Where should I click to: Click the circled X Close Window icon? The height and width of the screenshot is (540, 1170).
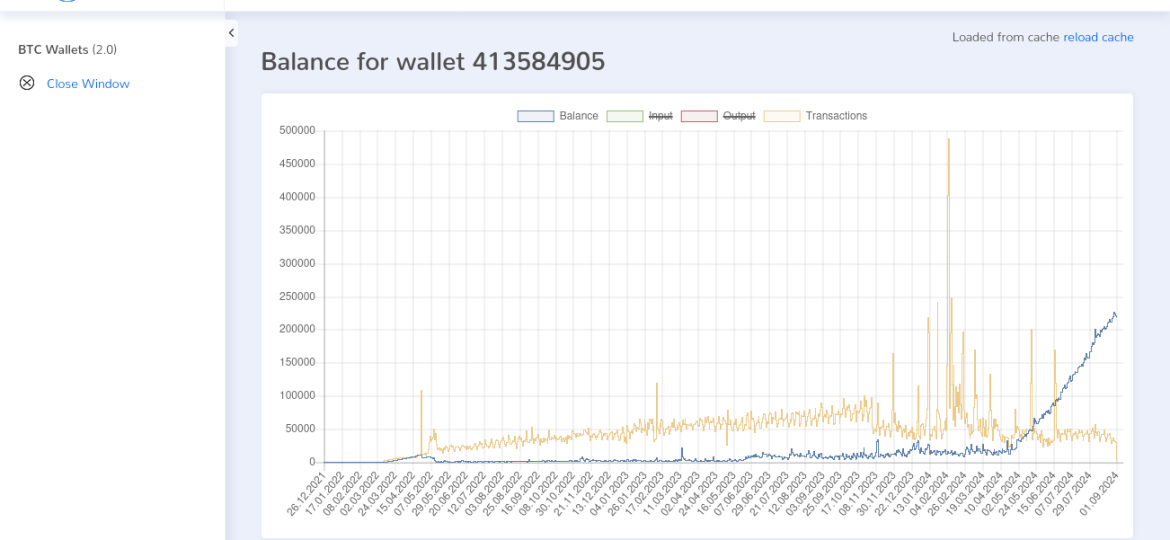tap(27, 83)
